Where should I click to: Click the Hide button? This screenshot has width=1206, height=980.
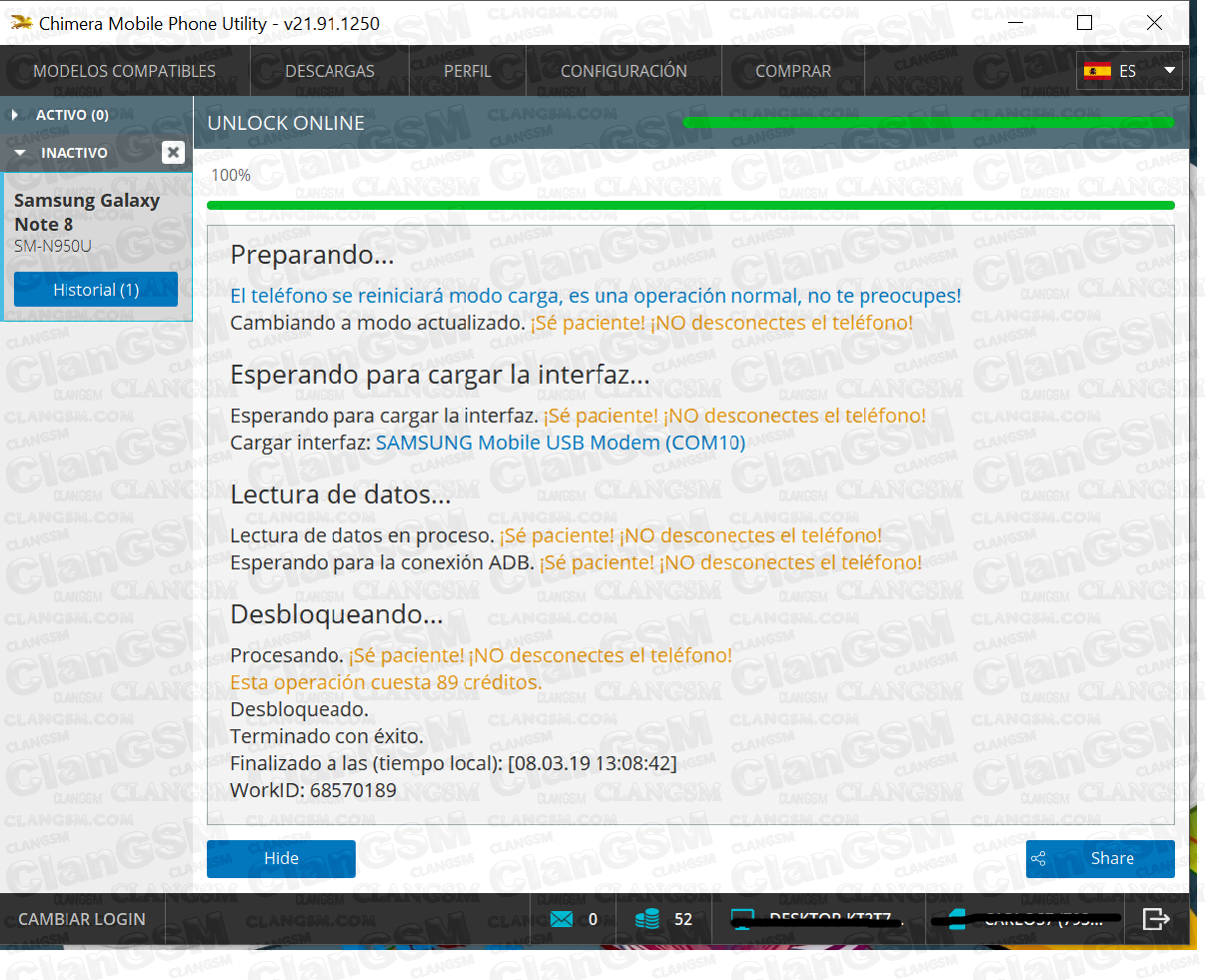(281, 858)
